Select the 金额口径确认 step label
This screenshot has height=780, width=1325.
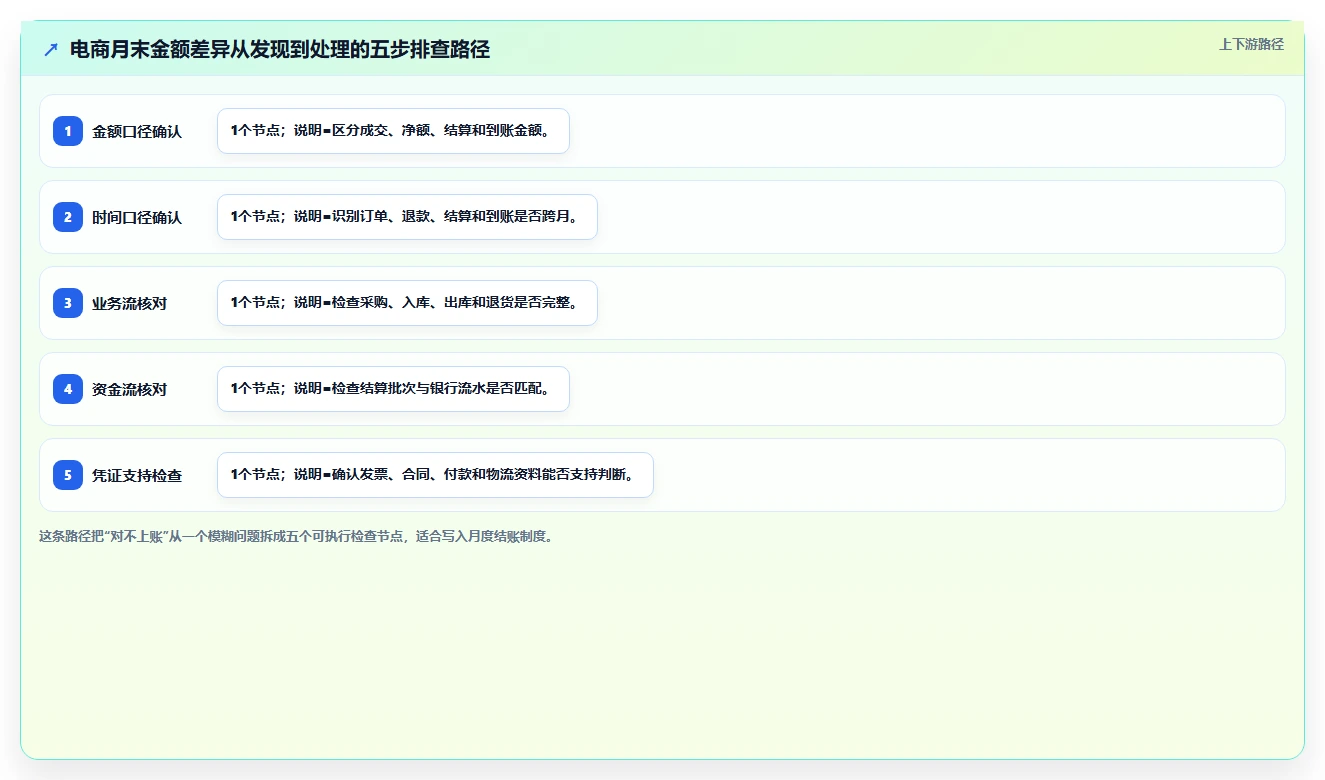[x=137, y=131]
